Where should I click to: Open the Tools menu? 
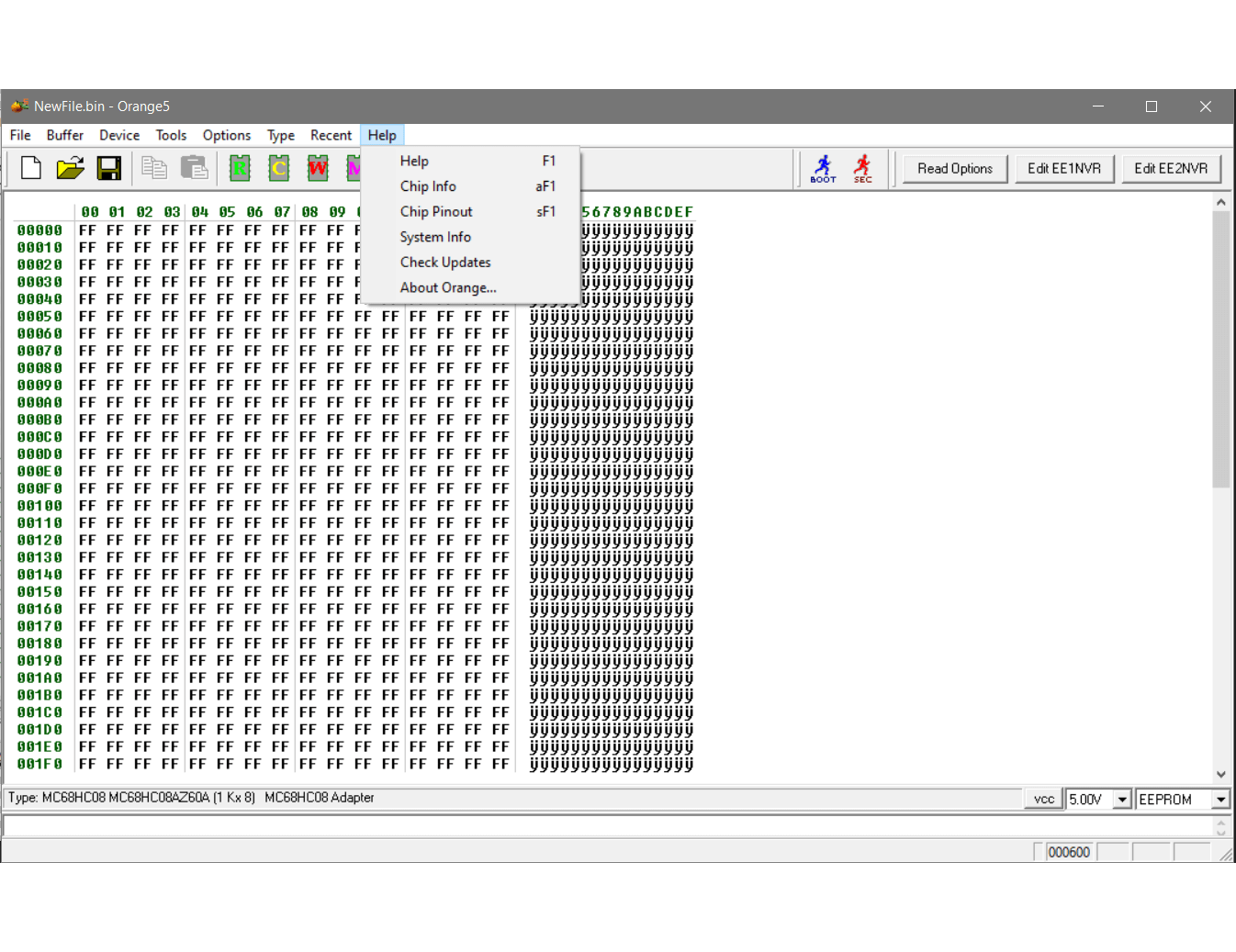[x=171, y=135]
